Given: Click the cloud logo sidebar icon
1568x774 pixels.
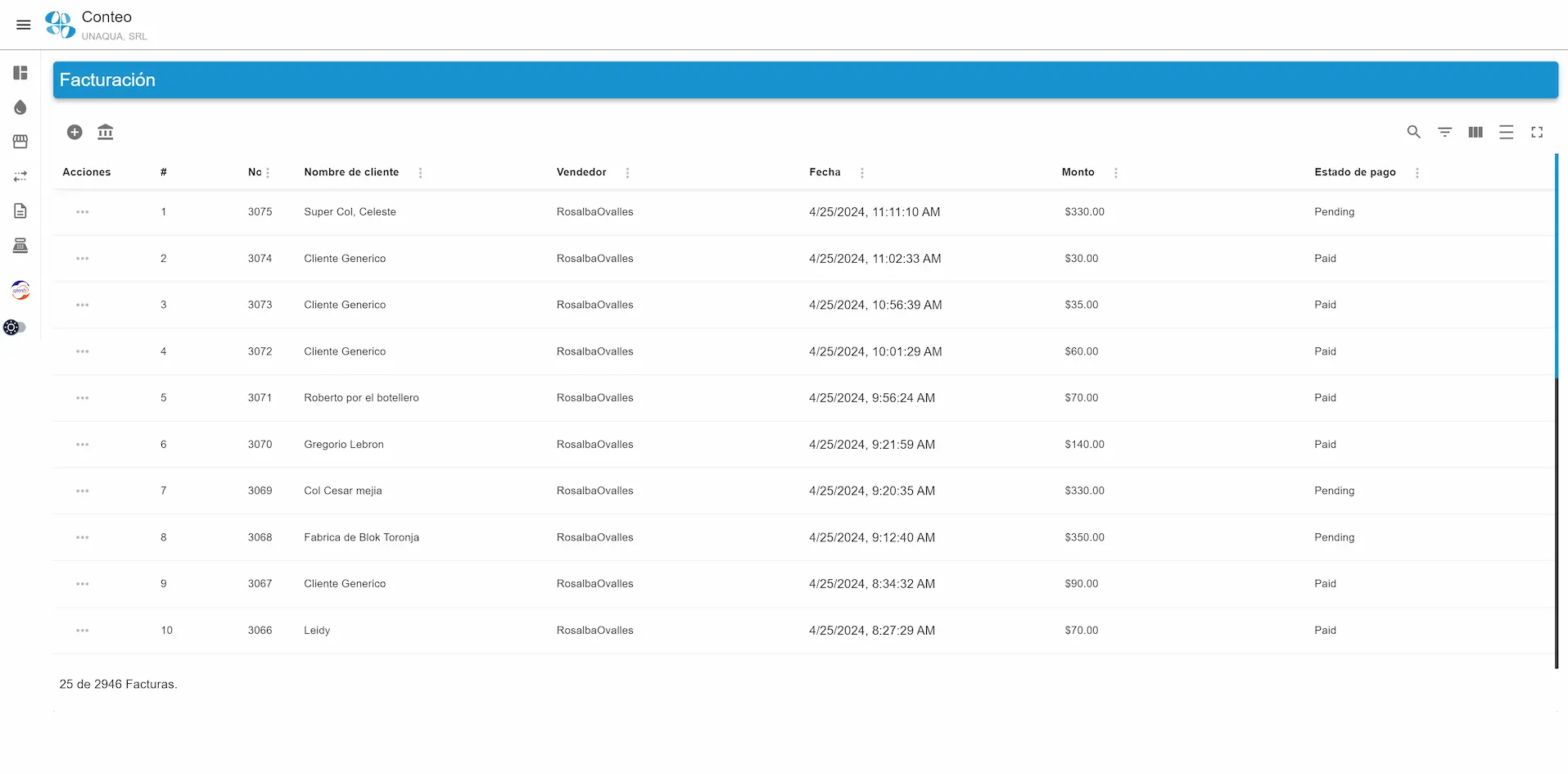Looking at the screenshot, I should (x=20, y=290).
